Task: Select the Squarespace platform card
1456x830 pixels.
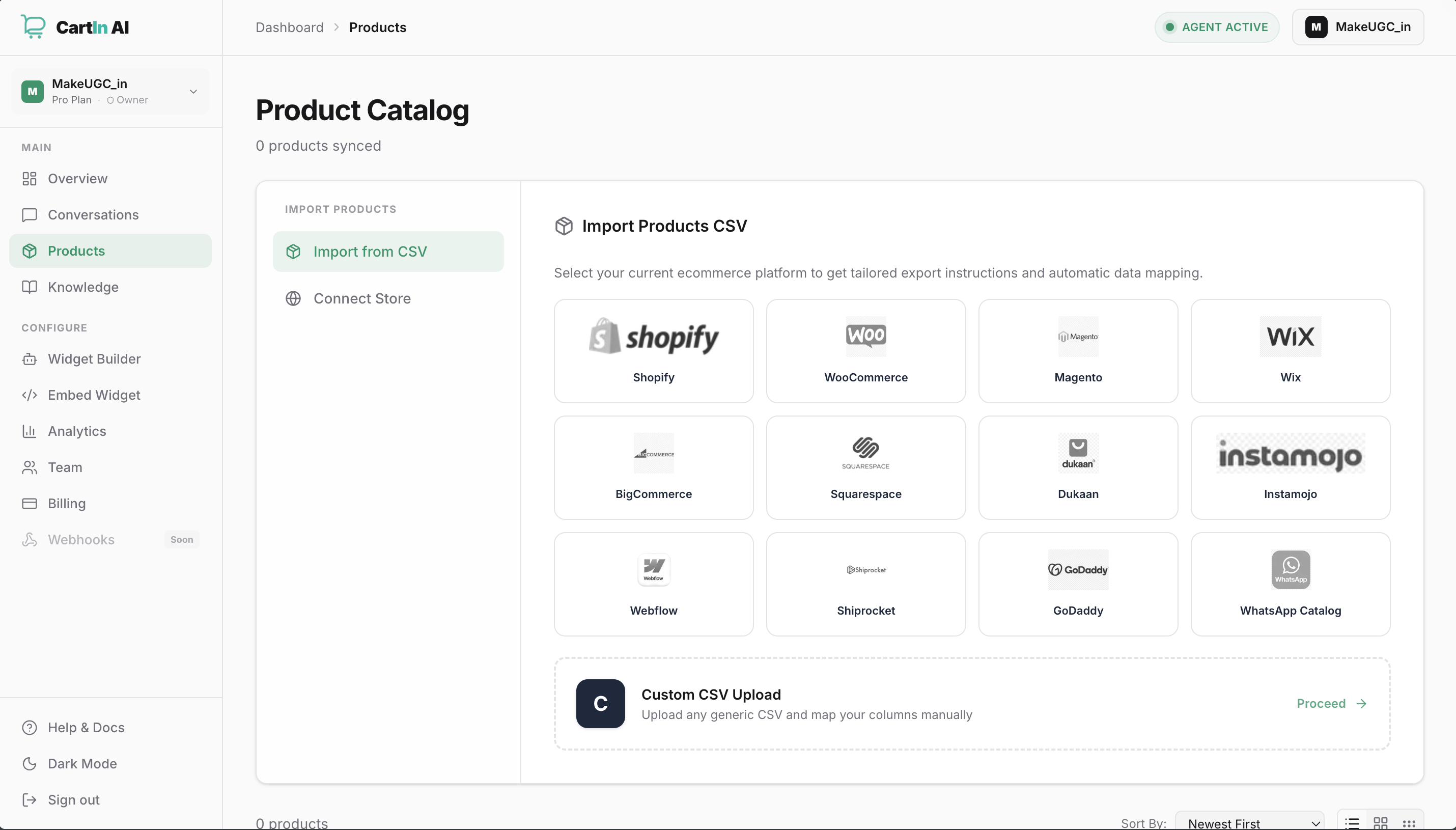Action: tap(865, 468)
